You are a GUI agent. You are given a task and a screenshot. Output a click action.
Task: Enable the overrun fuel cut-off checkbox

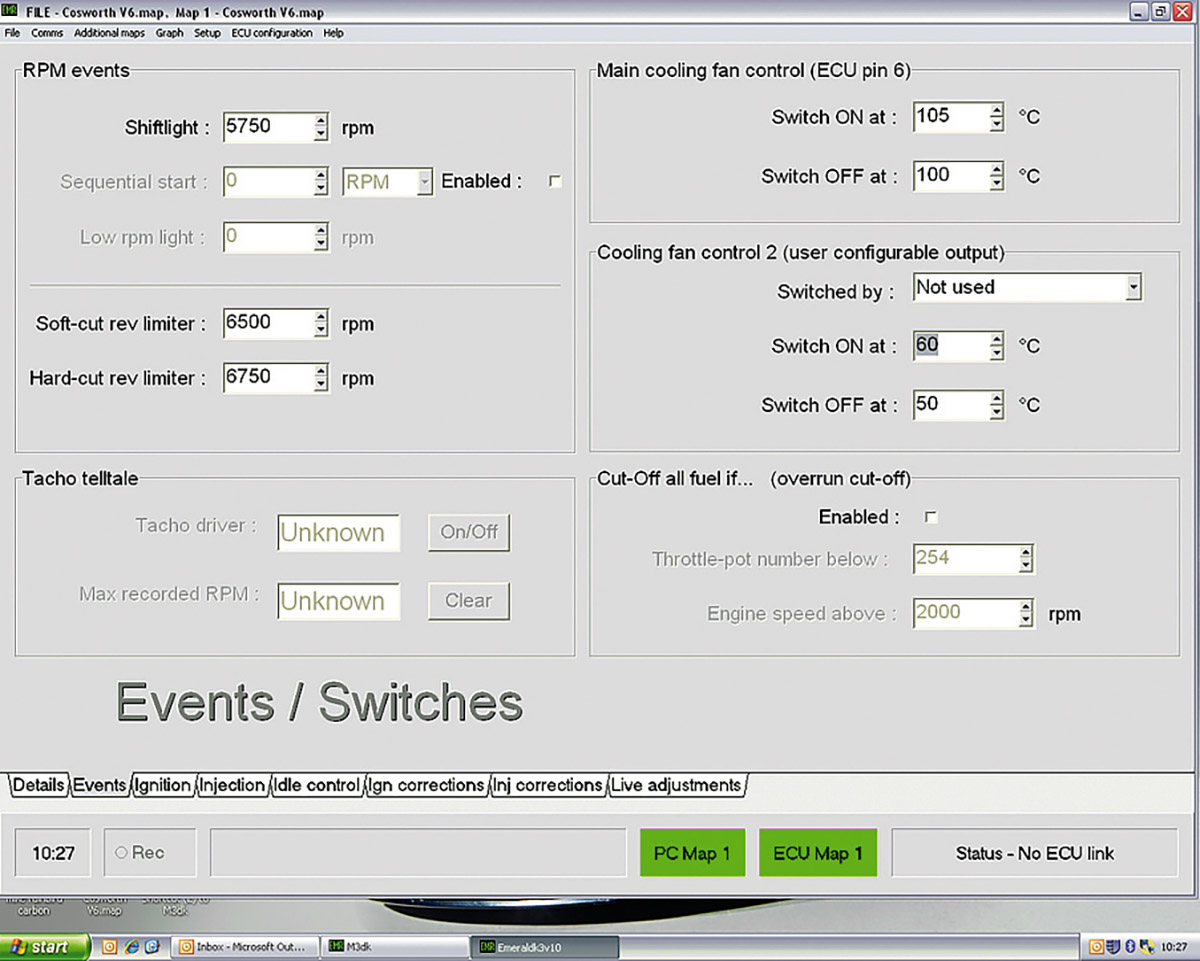(931, 517)
